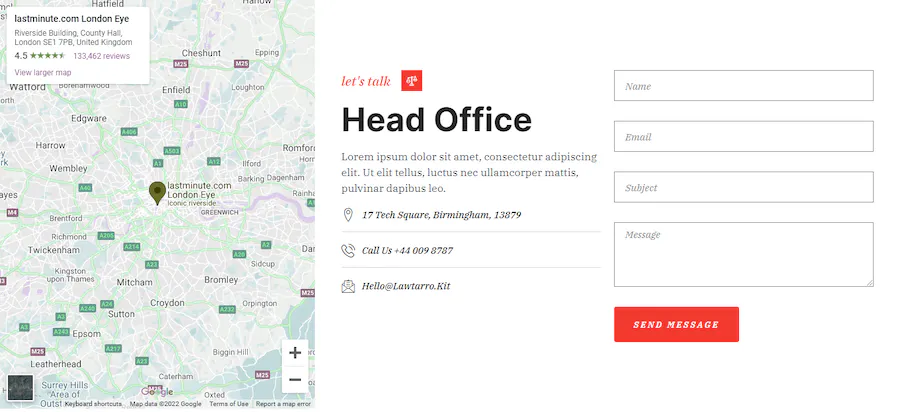Zoom in on the map
Image resolution: width=900 pixels, height=412 pixels.
click(x=295, y=352)
